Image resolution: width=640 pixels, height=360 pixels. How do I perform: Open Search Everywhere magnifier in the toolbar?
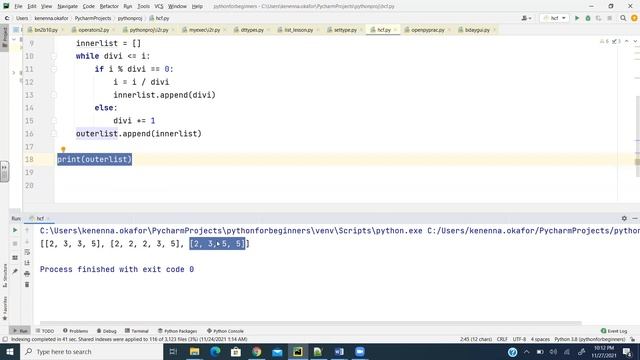[x=623, y=18]
